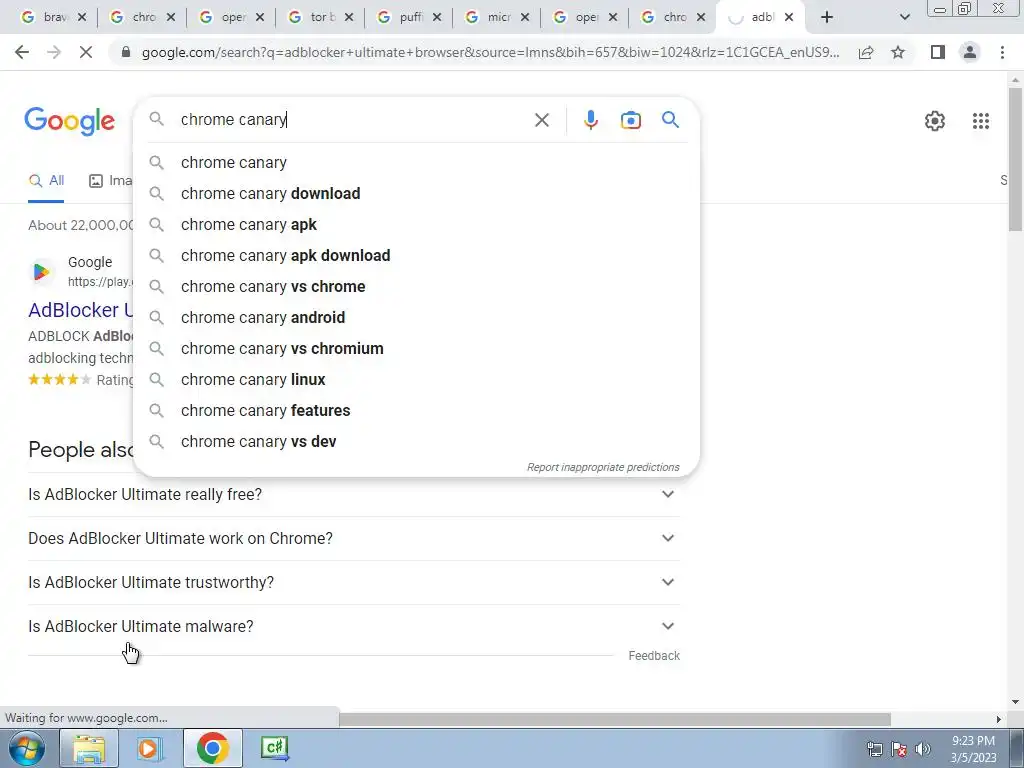Select suggestion 'chrome canary apk download'

coord(416,255)
